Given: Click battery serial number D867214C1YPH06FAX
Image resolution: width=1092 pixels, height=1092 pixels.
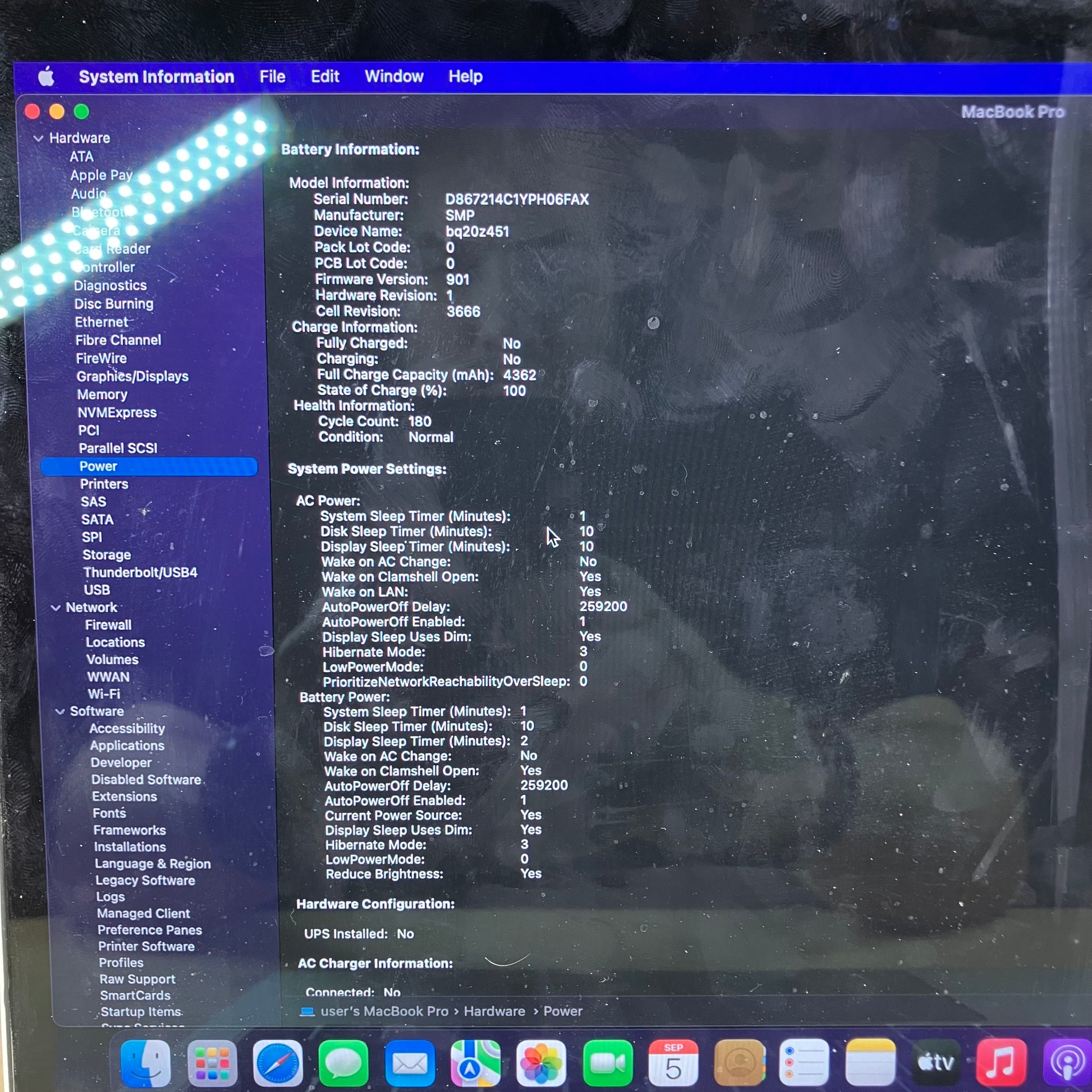Looking at the screenshot, I should pyautogui.click(x=517, y=200).
